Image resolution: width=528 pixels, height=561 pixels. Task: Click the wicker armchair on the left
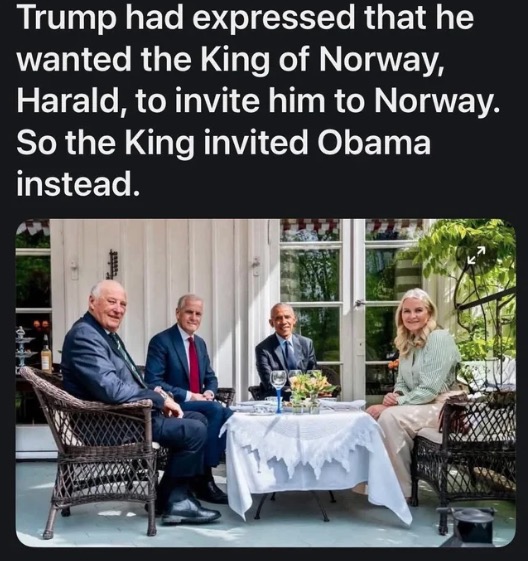(x=89, y=447)
